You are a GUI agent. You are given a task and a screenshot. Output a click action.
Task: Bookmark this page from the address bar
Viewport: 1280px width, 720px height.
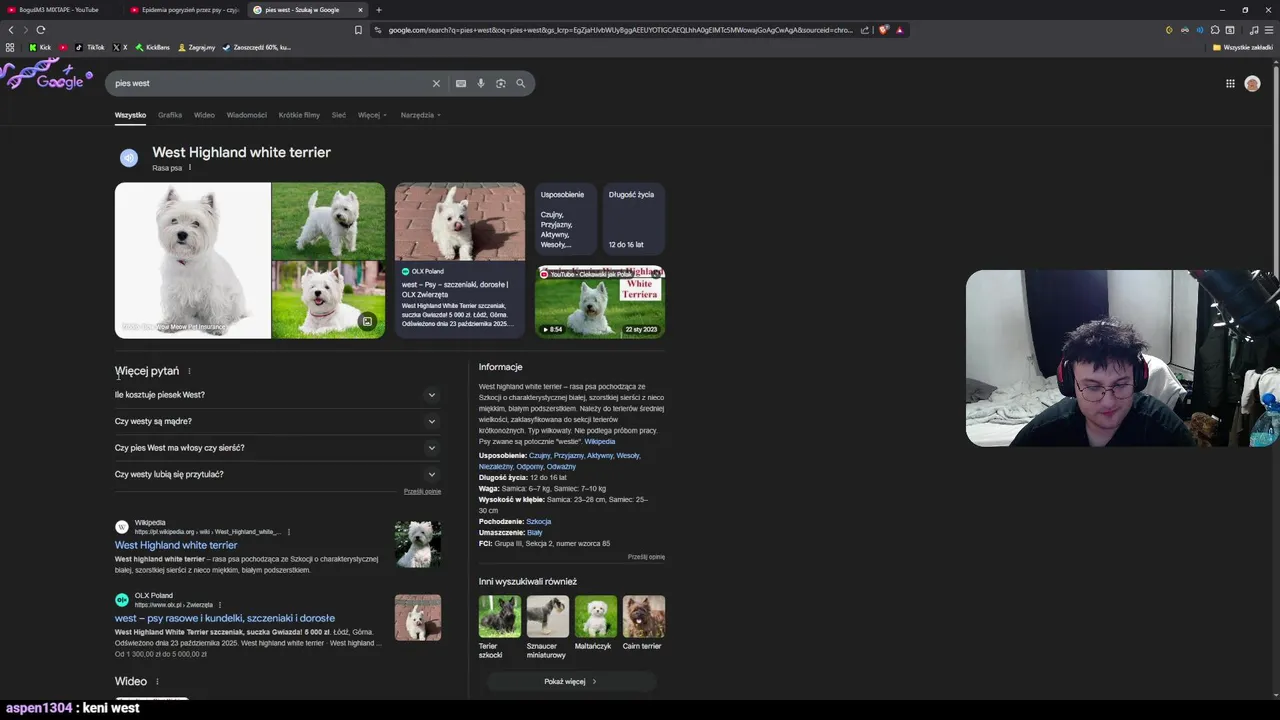[x=358, y=30]
